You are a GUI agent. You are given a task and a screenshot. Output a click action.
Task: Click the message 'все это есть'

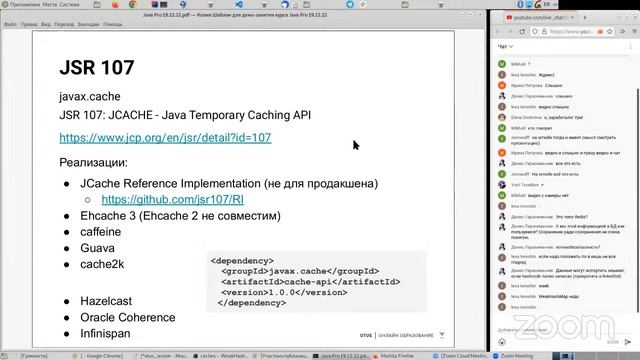(x=568, y=164)
